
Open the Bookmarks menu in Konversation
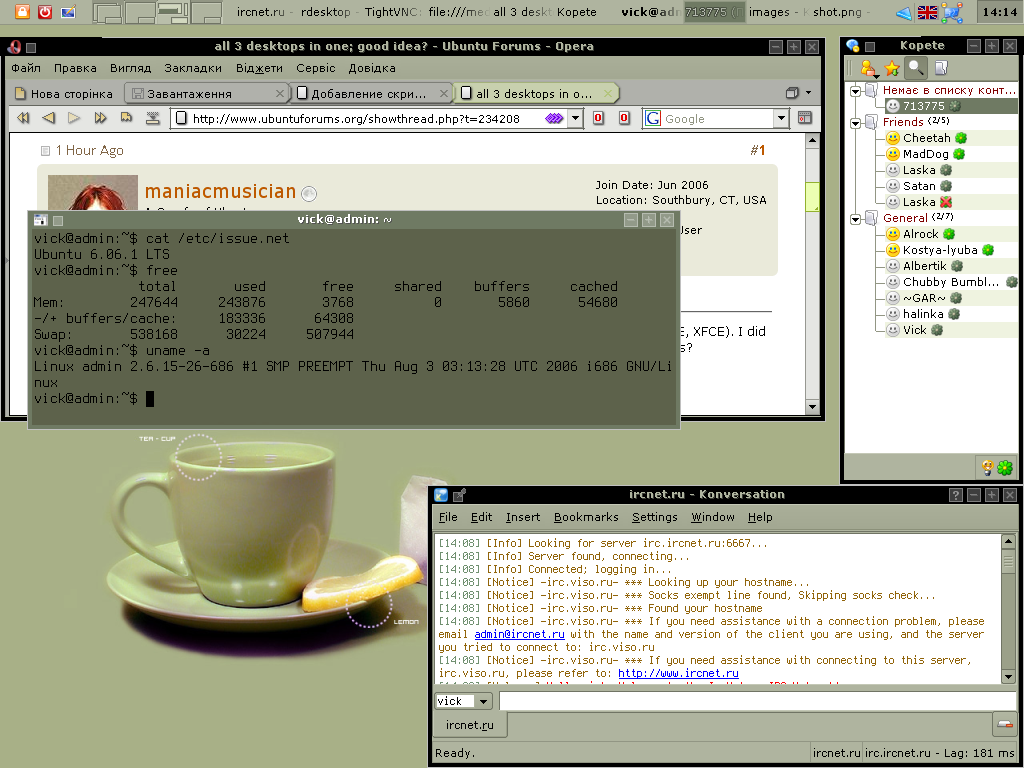[586, 517]
